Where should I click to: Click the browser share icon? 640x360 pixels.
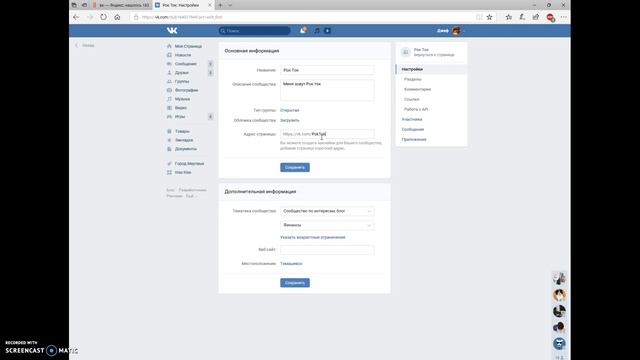536,17
